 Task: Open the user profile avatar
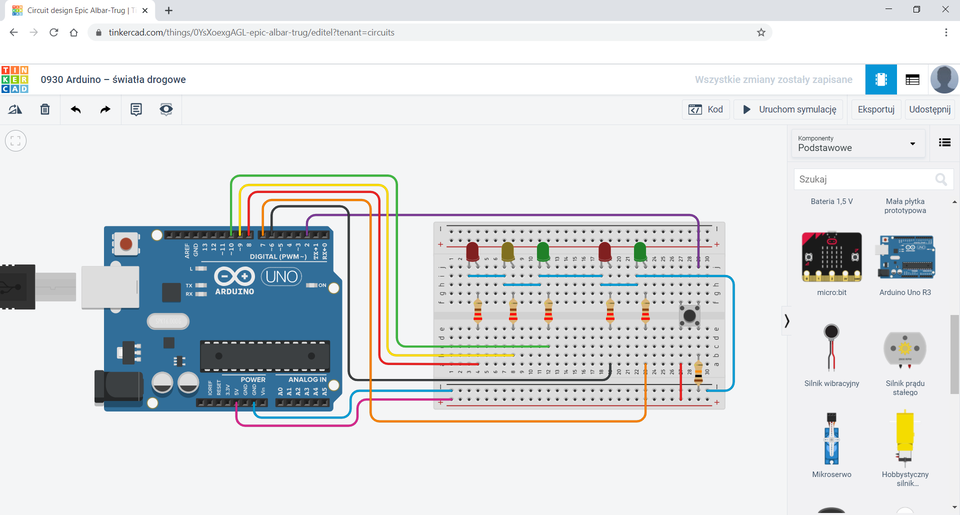944,80
